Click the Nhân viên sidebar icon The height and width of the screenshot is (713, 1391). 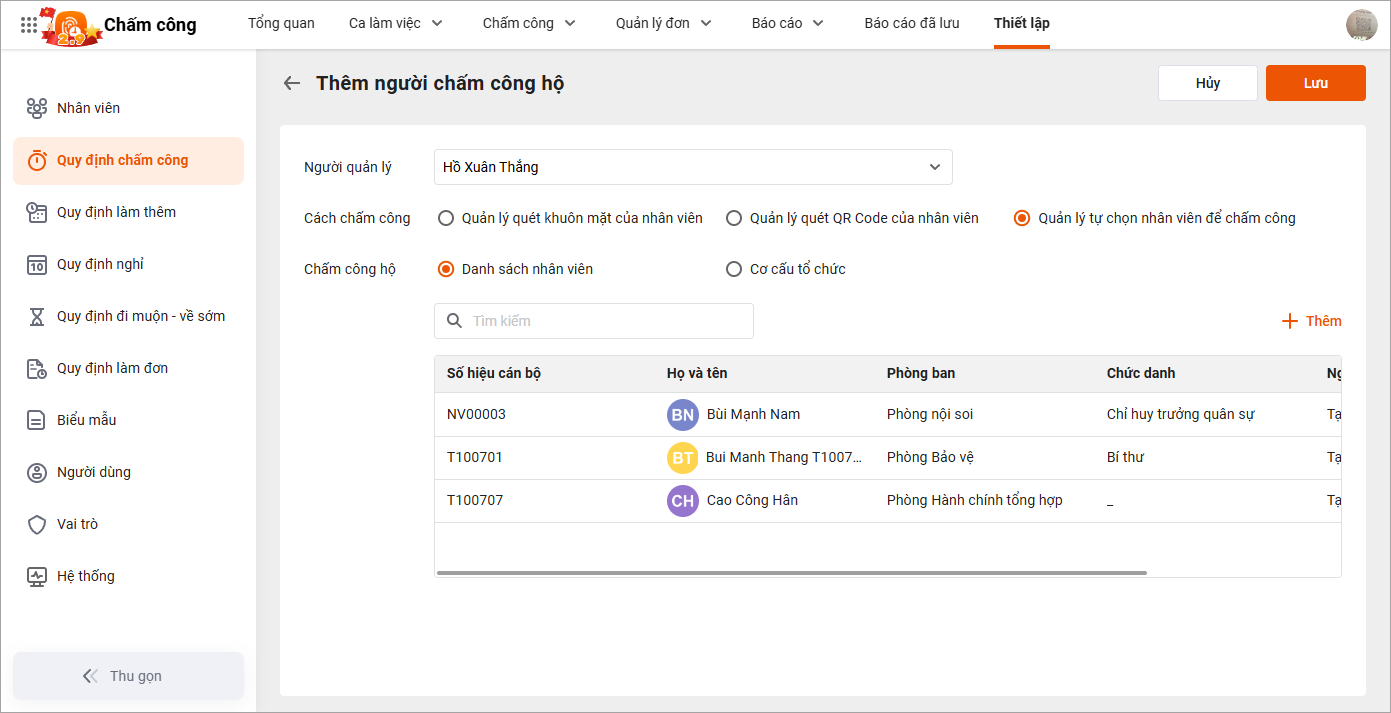pos(37,108)
